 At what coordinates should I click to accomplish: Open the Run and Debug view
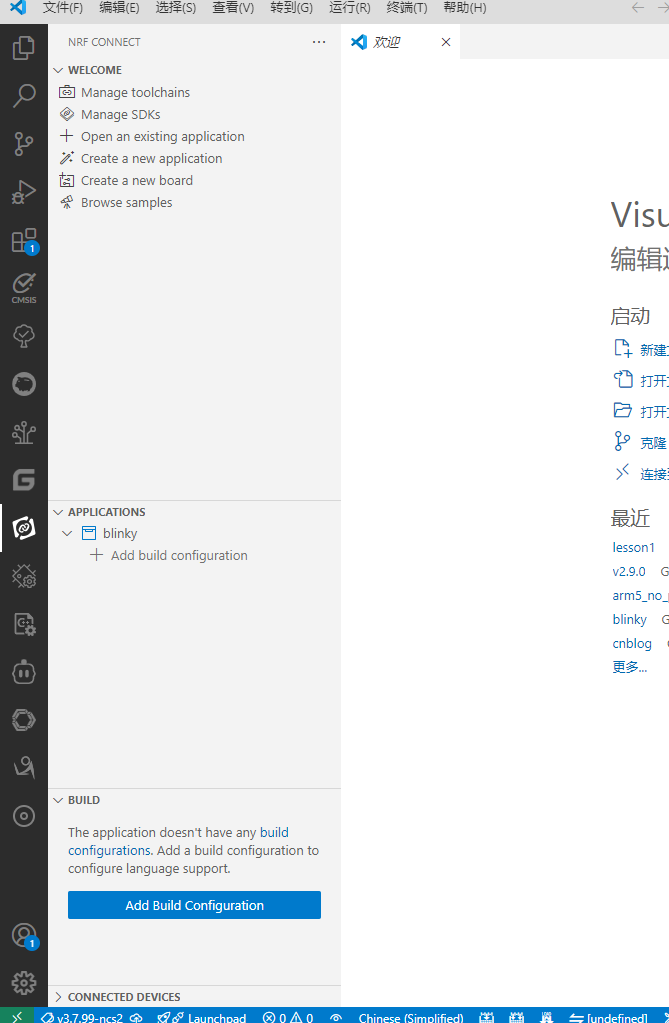pos(23,192)
